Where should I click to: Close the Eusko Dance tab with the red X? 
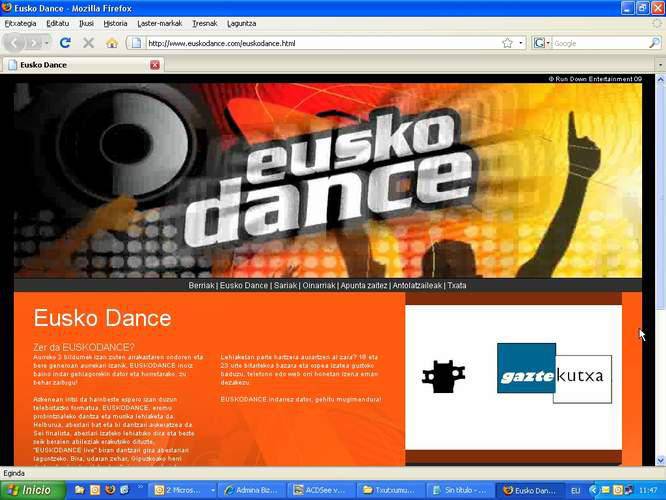click(155, 65)
